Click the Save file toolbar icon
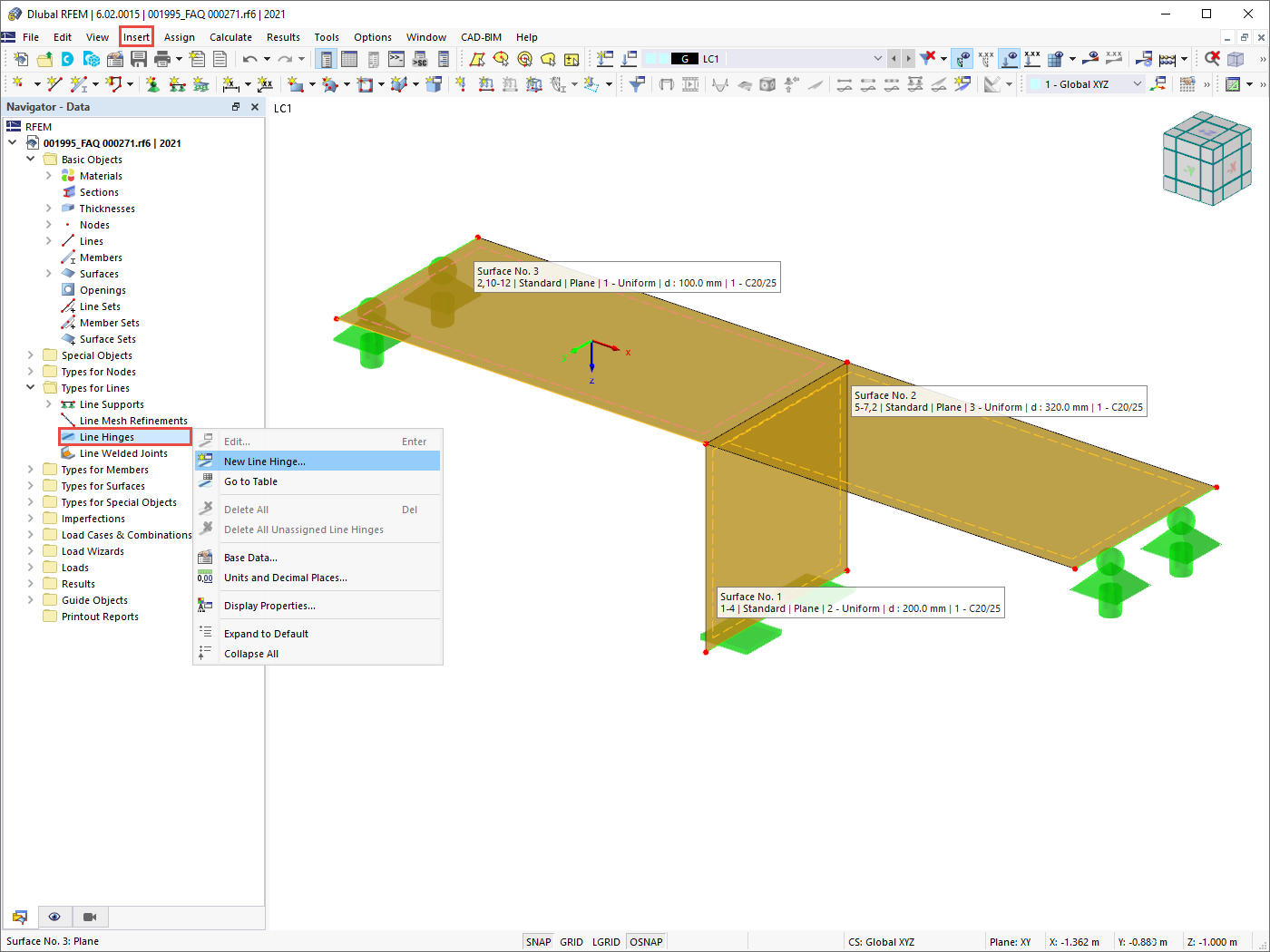Image resolution: width=1270 pixels, height=952 pixels. (139, 59)
